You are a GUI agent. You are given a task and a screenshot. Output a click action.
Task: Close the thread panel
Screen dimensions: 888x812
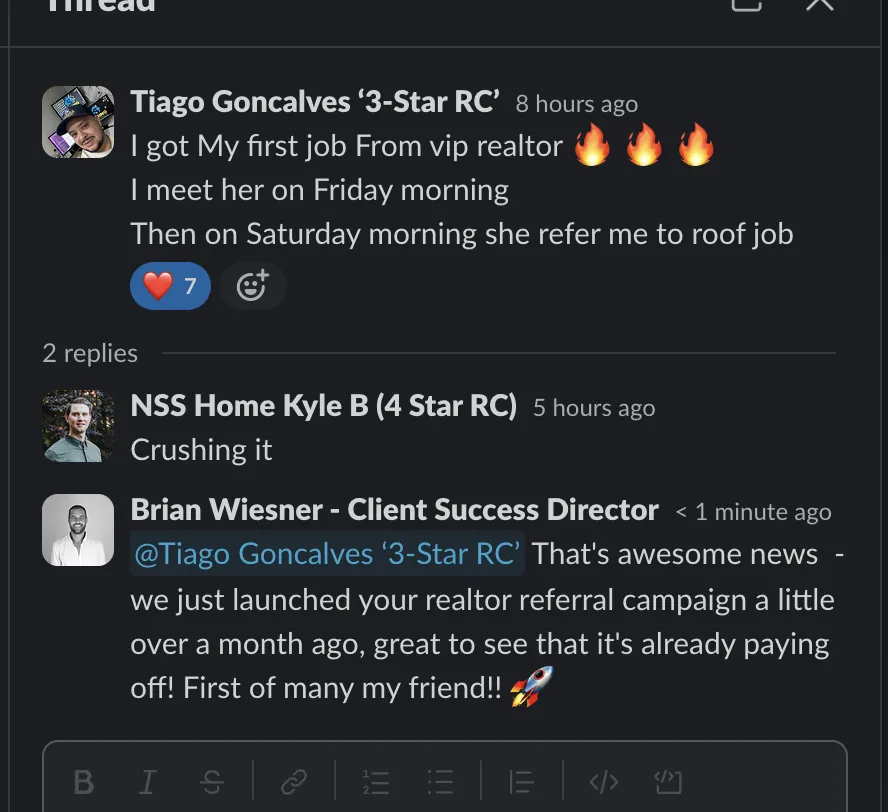click(x=819, y=3)
